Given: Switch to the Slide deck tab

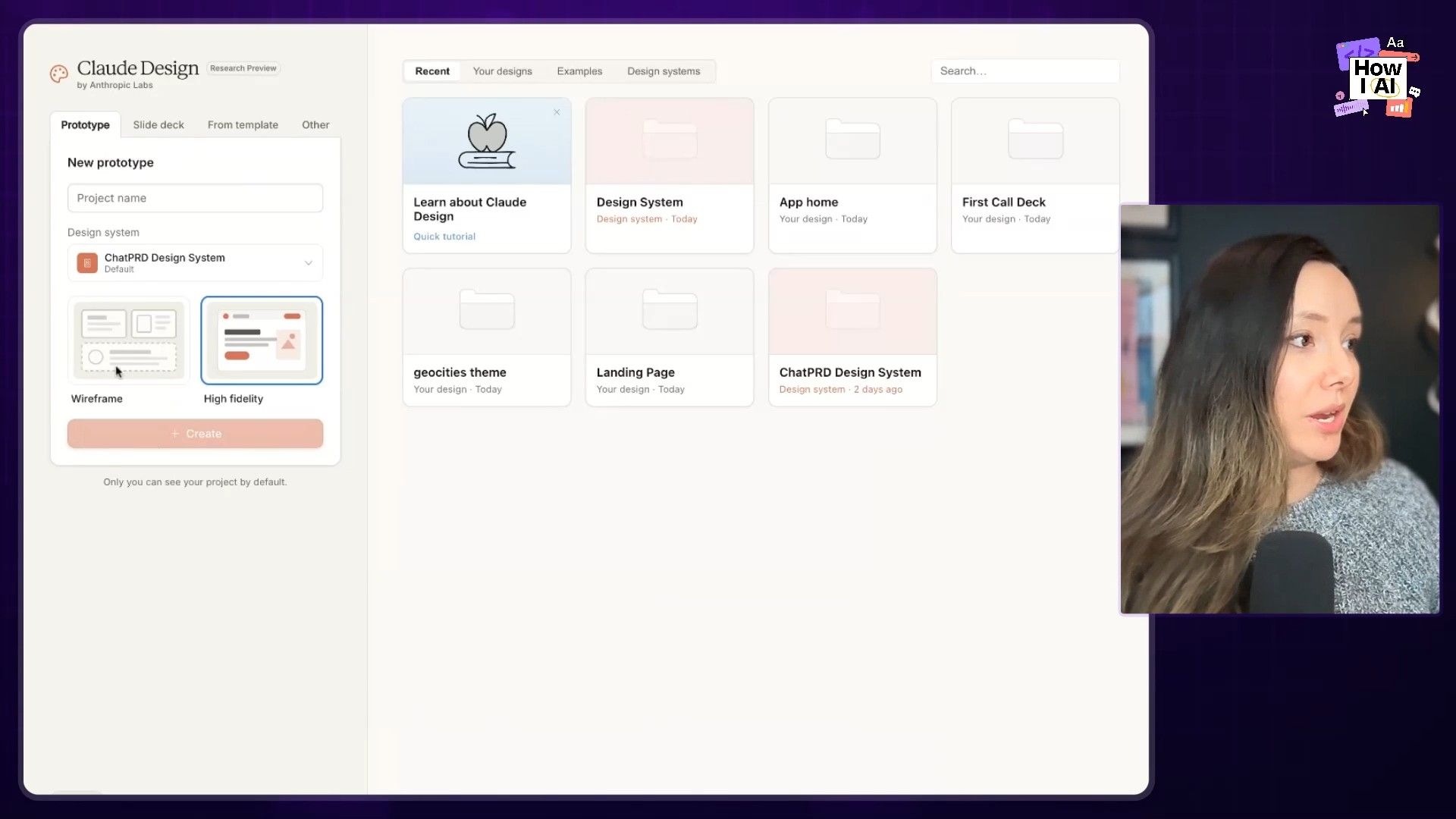Looking at the screenshot, I should [x=158, y=125].
